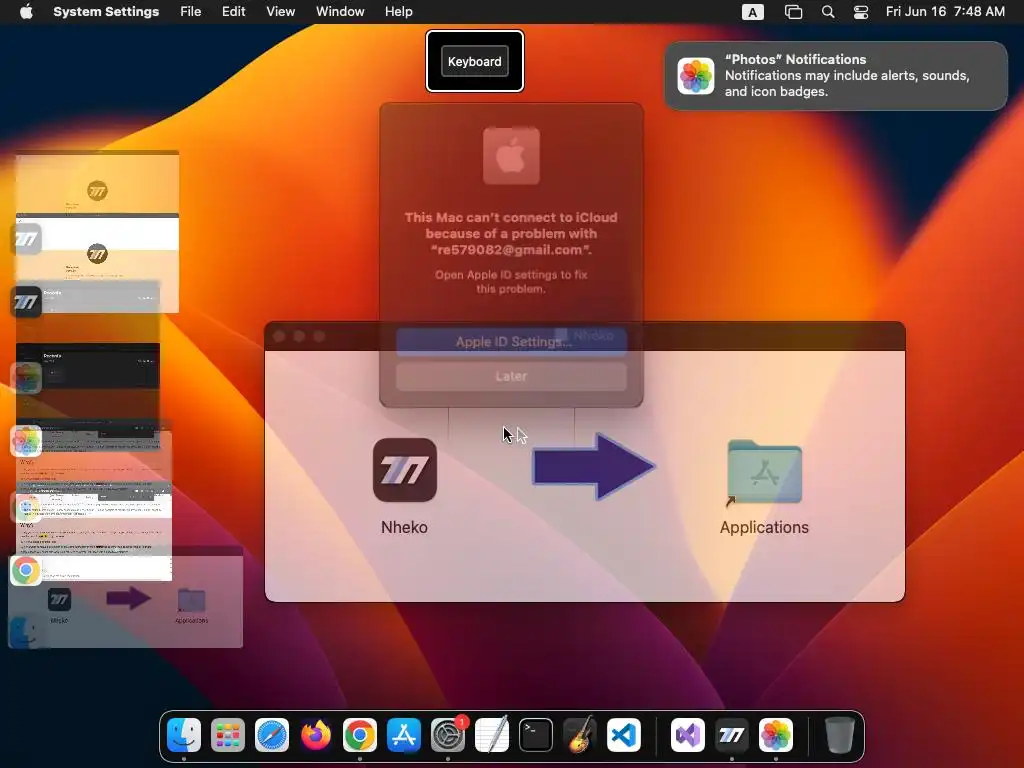Open GarageBand guitar icon in Dock

coord(580,735)
